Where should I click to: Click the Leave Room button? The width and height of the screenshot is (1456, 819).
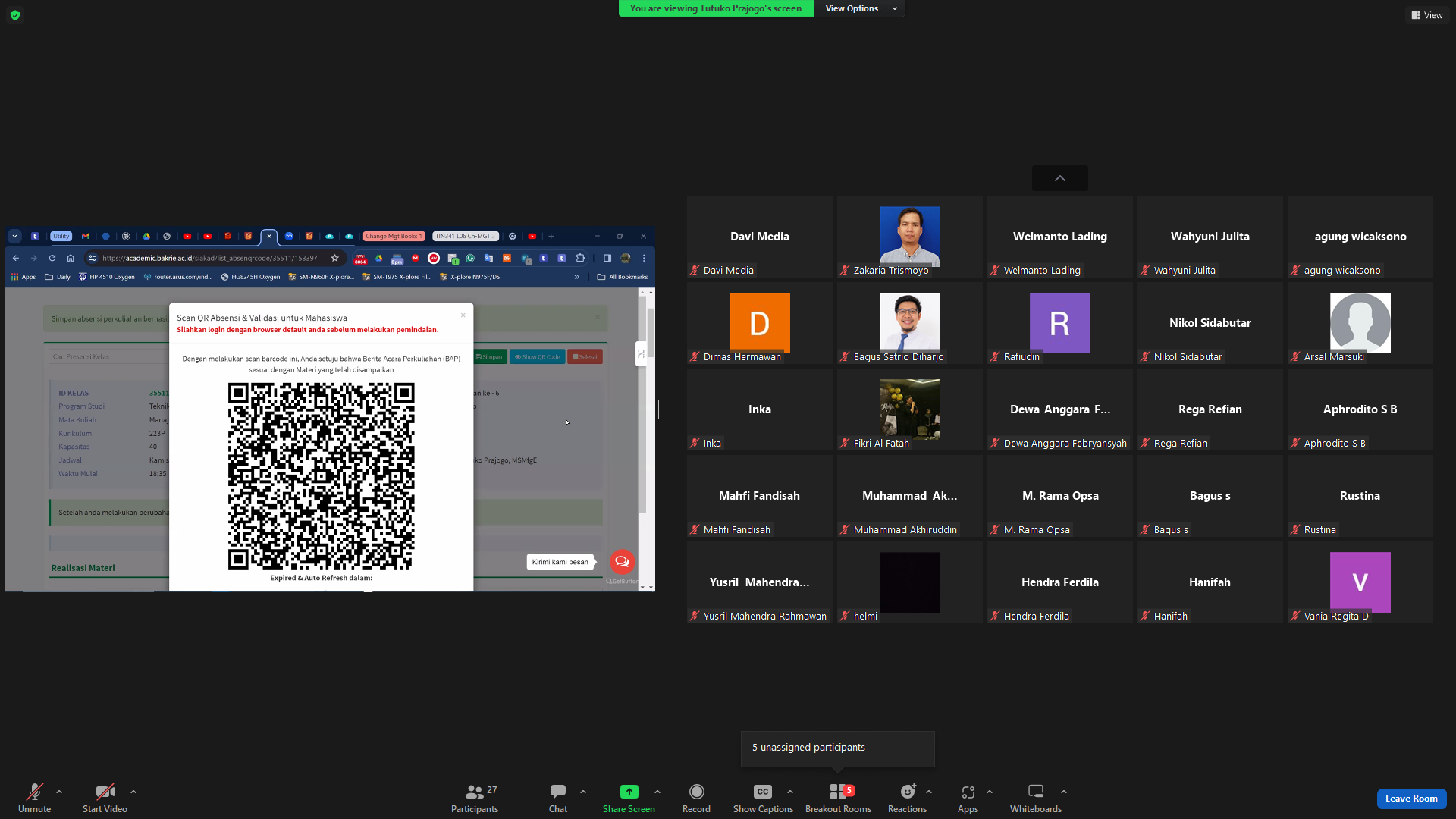1411,799
